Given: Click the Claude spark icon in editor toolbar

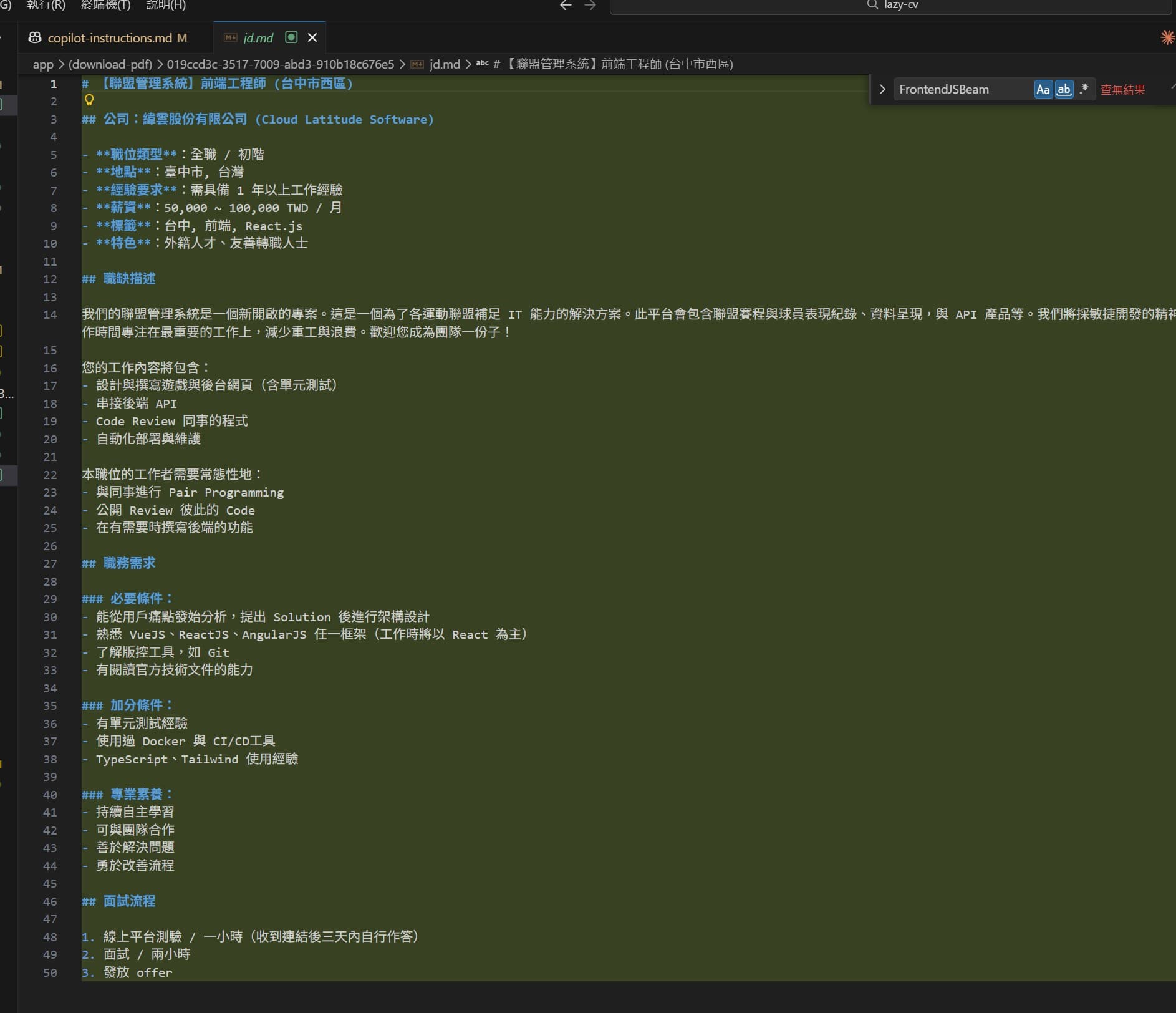Looking at the screenshot, I should pyautogui.click(x=1167, y=37).
